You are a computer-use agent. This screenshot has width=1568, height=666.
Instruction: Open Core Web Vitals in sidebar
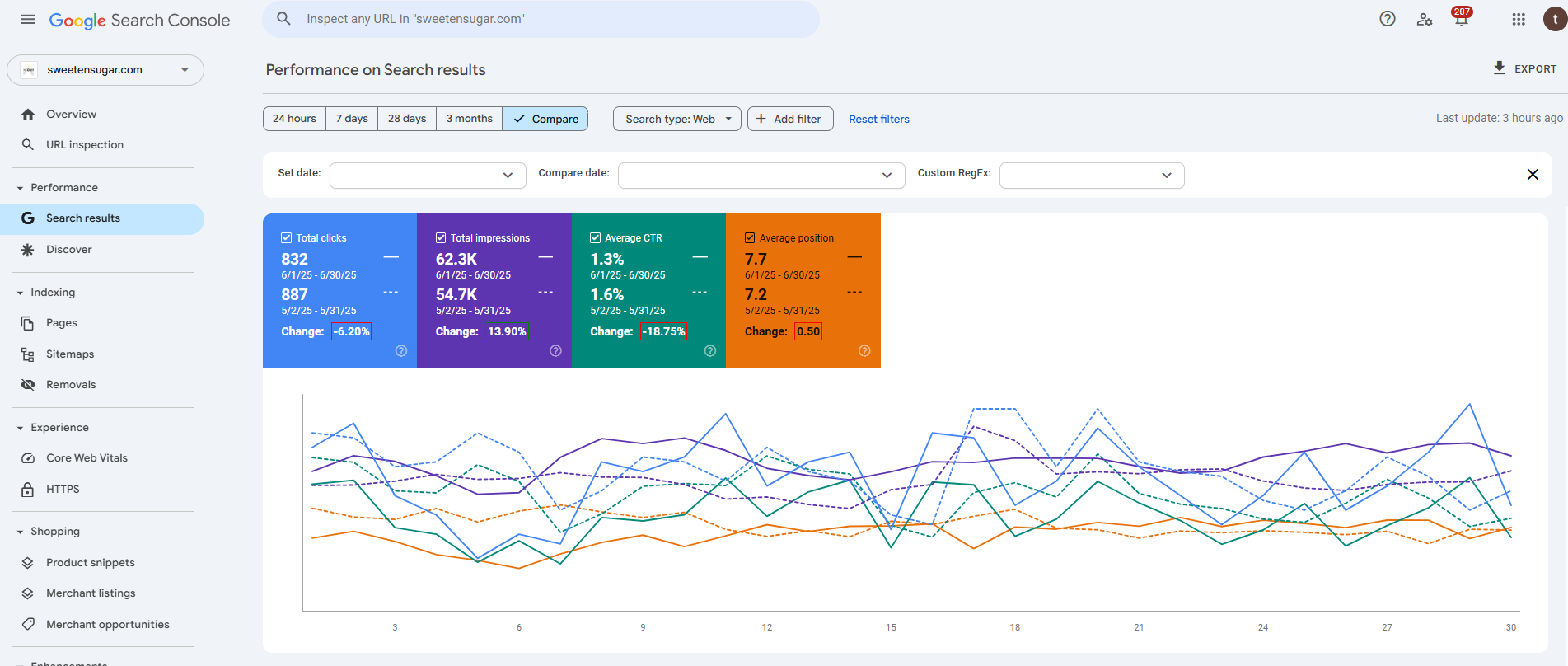coord(87,457)
